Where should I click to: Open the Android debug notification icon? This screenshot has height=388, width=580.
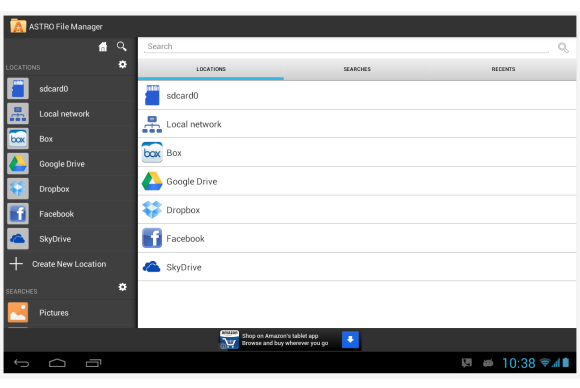[488, 363]
